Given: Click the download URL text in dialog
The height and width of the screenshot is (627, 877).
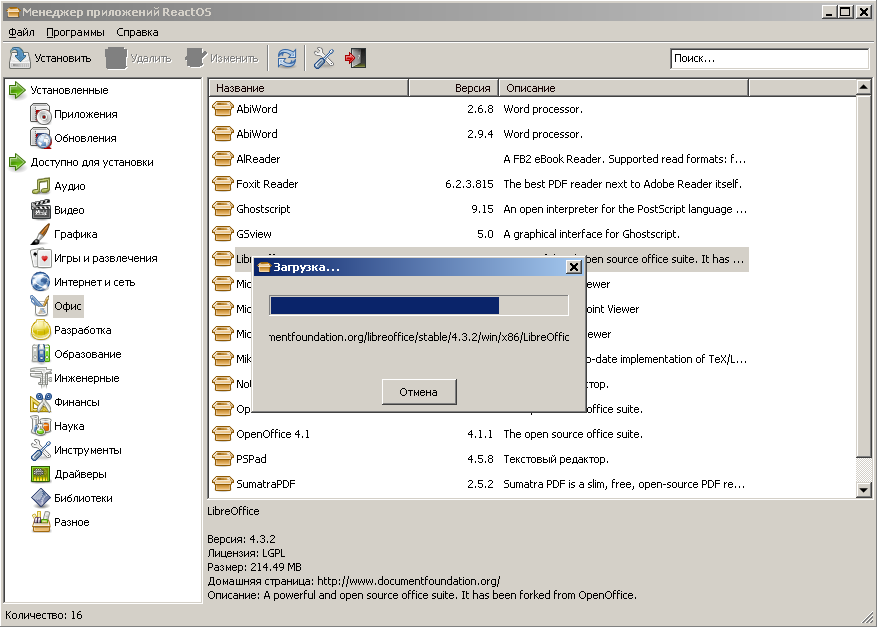Looking at the screenshot, I should [419, 337].
